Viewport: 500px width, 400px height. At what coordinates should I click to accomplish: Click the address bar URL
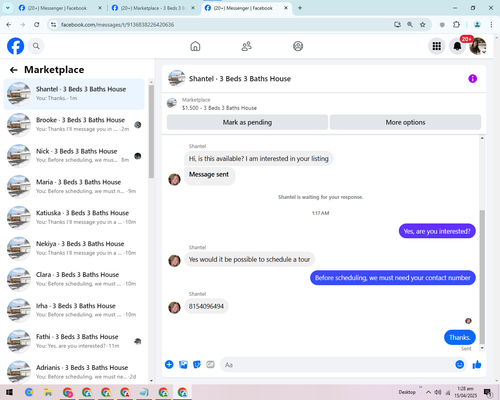point(117,25)
